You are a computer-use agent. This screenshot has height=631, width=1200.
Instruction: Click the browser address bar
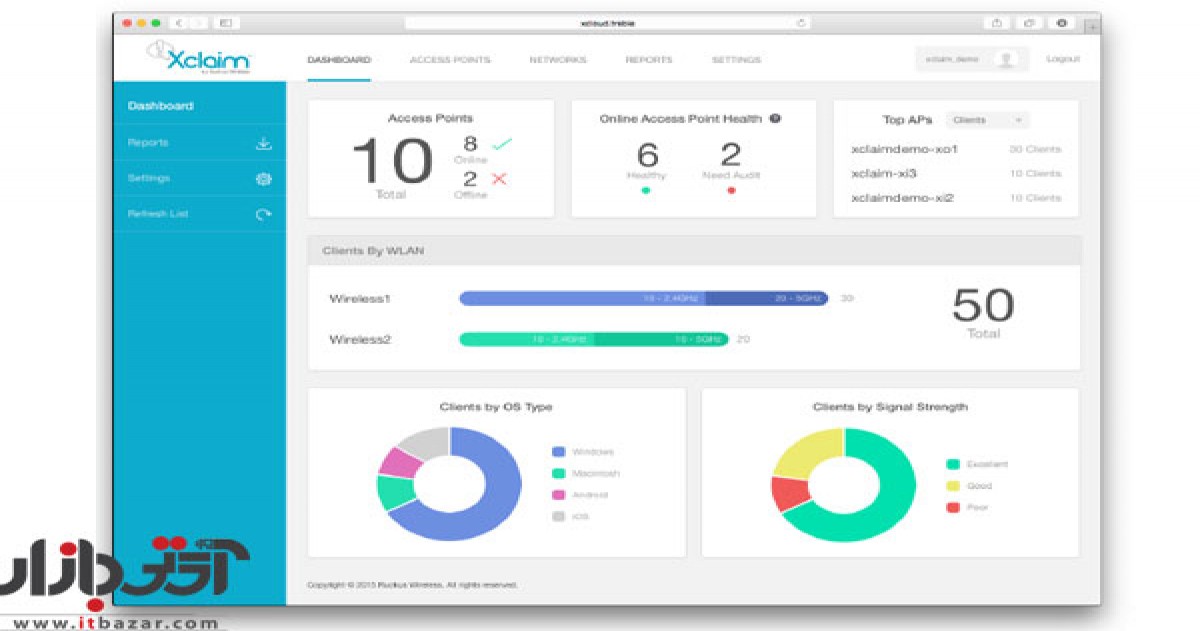tap(608, 22)
